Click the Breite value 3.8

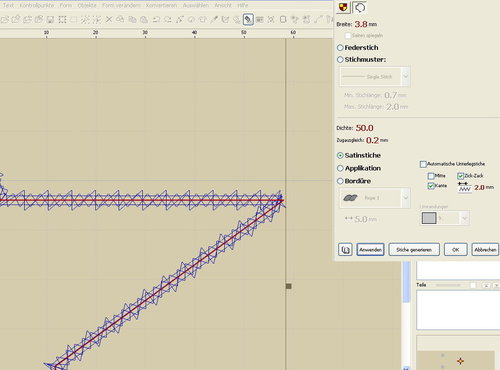click(x=361, y=24)
